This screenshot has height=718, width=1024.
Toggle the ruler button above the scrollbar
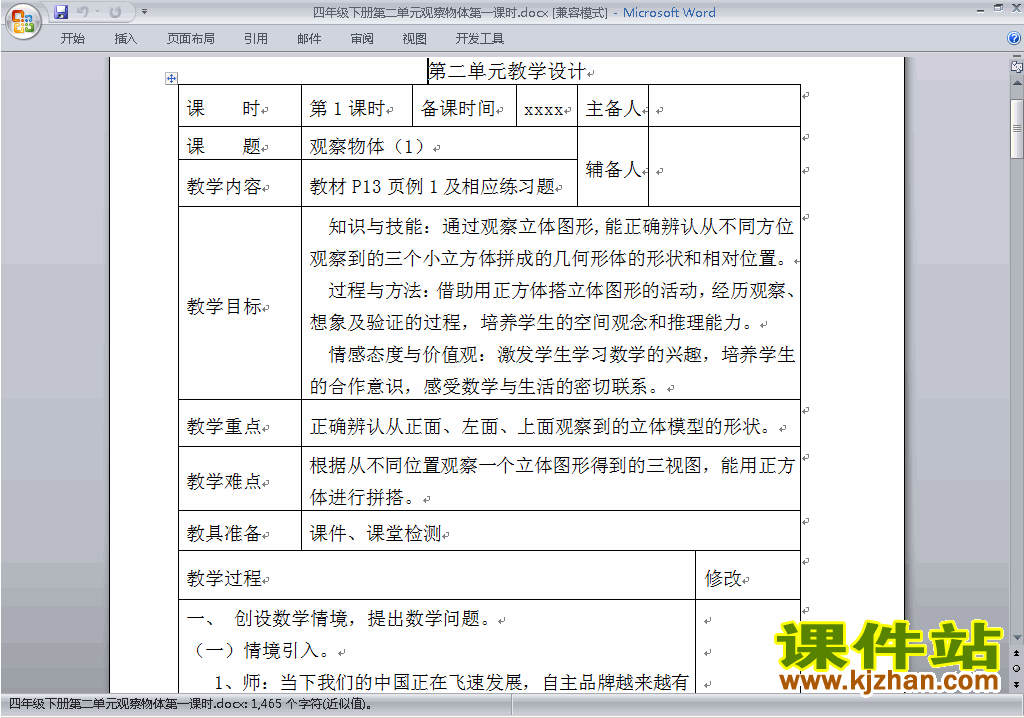tap(1016, 66)
